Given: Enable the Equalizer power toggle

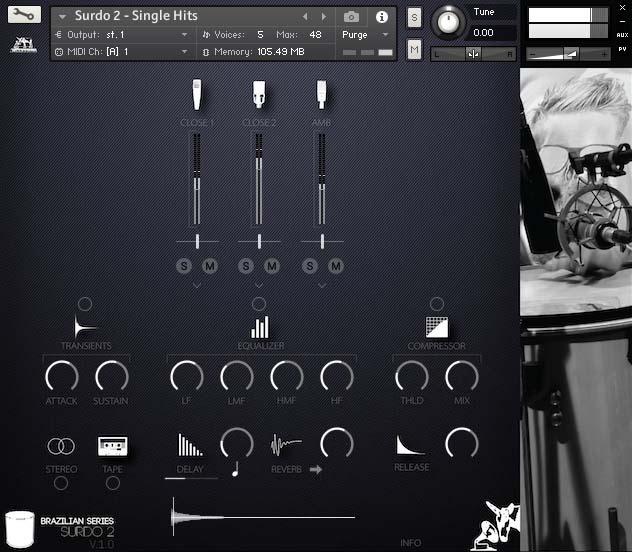Looking at the screenshot, I should tap(259, 304).
